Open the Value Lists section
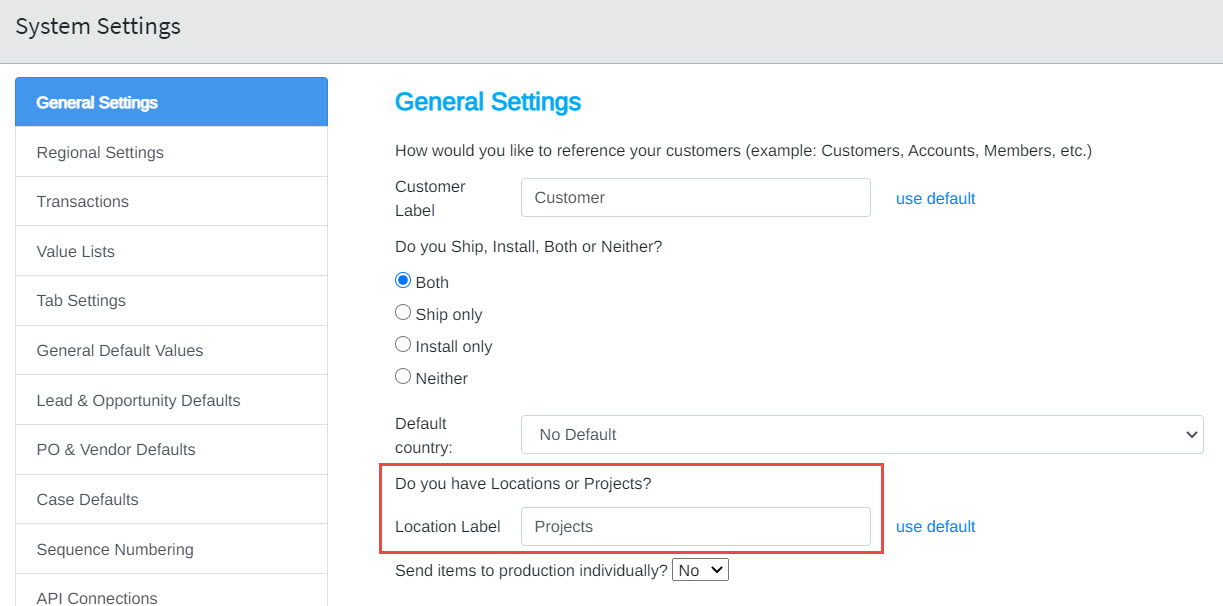 (74, 251)
